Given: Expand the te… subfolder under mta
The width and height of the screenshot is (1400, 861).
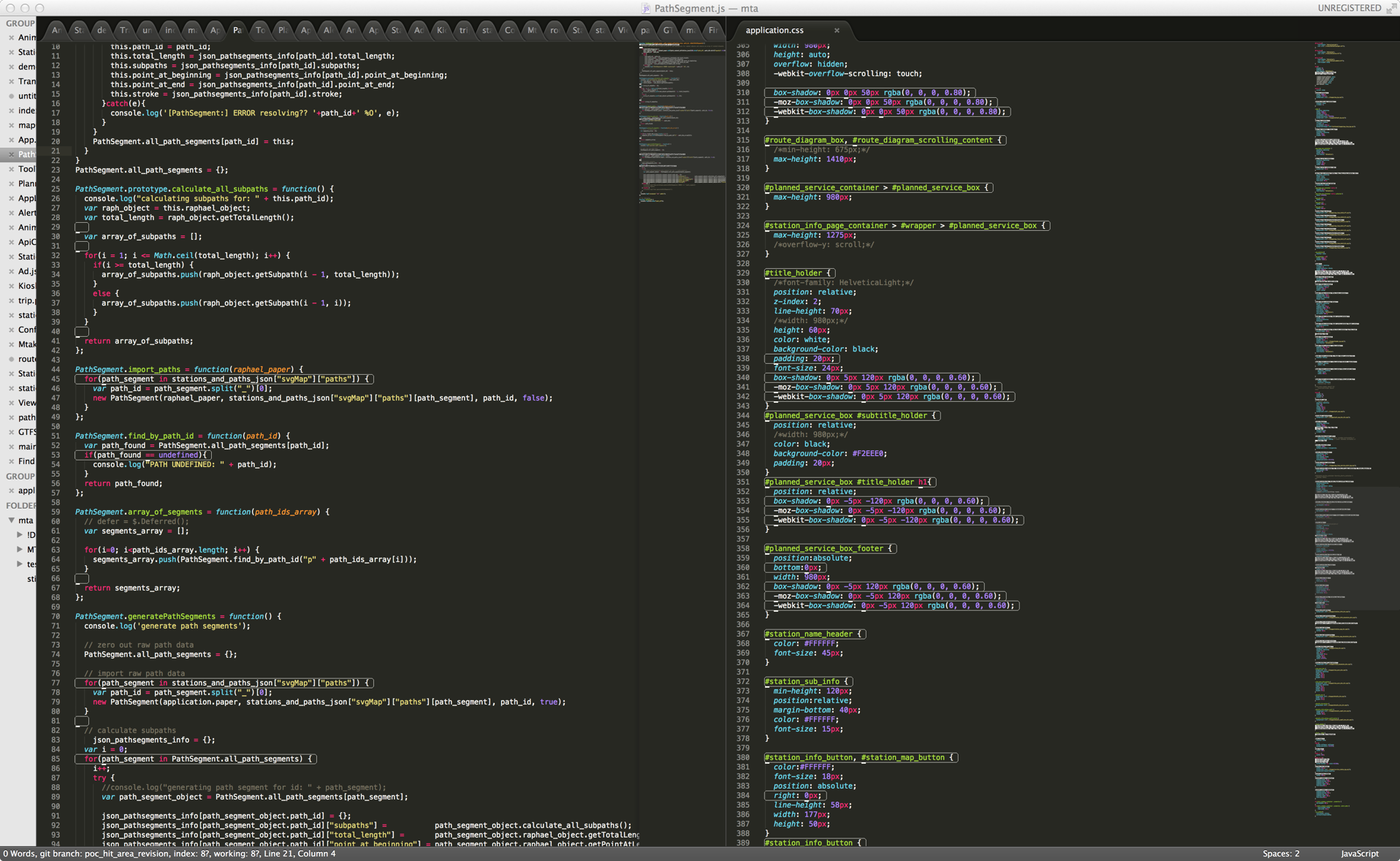Looking at the screenshot, I should tap(20, 564).
